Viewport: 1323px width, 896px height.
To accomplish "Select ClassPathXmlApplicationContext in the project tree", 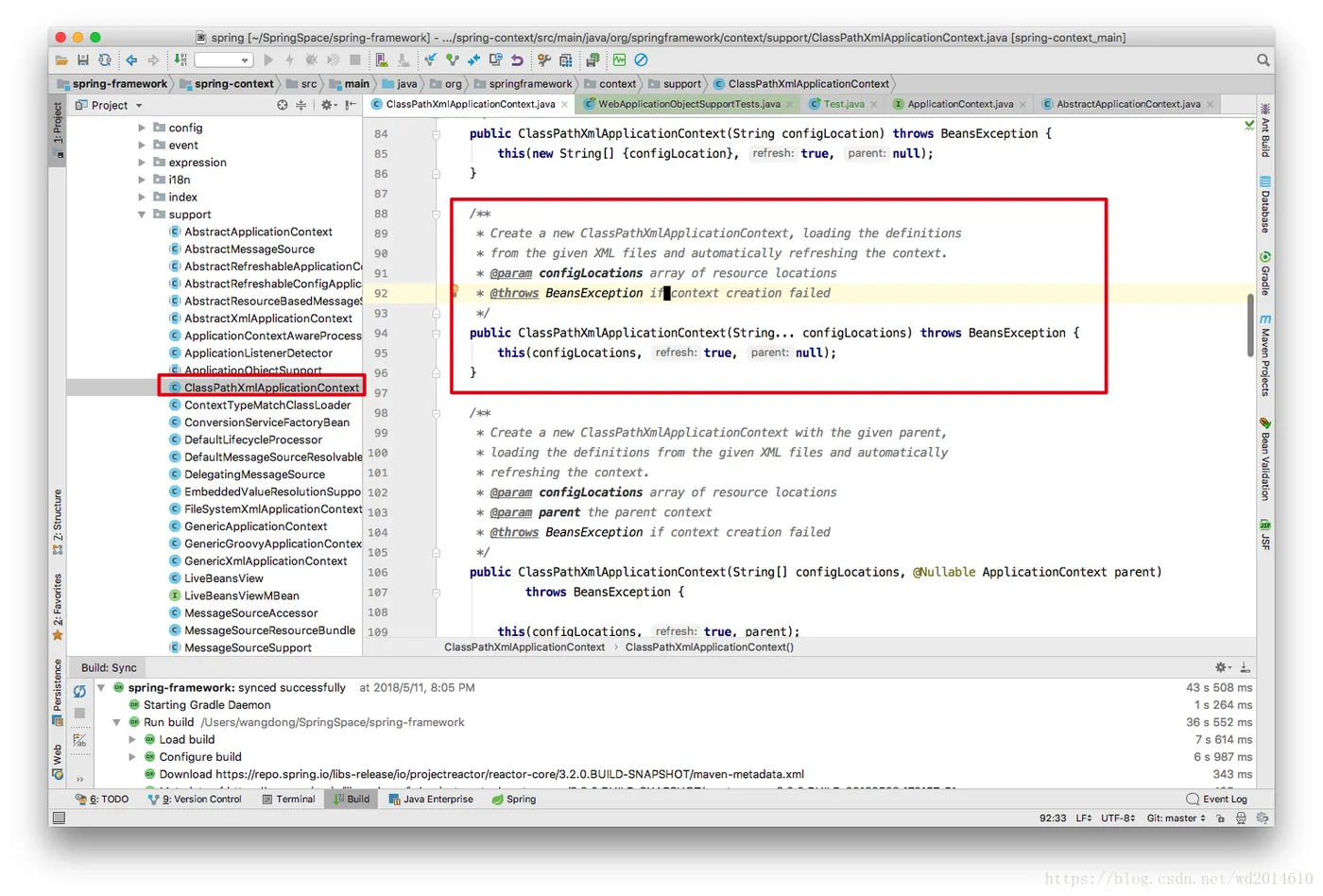I will [x=271, y=388].
